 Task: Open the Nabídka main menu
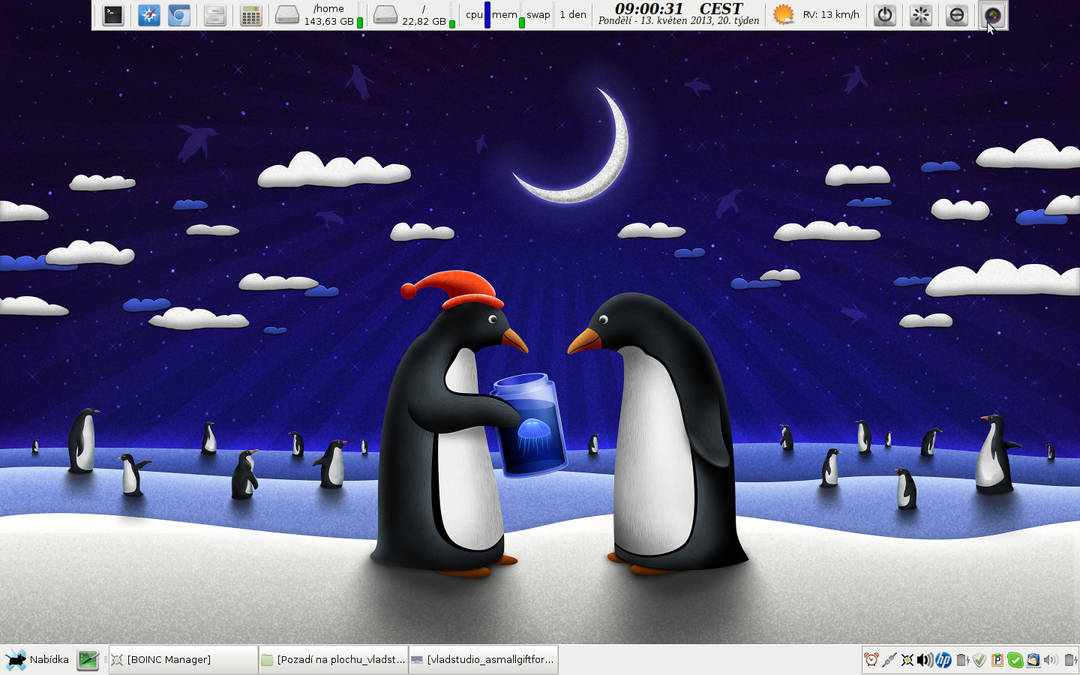click(x=37, y=660)
